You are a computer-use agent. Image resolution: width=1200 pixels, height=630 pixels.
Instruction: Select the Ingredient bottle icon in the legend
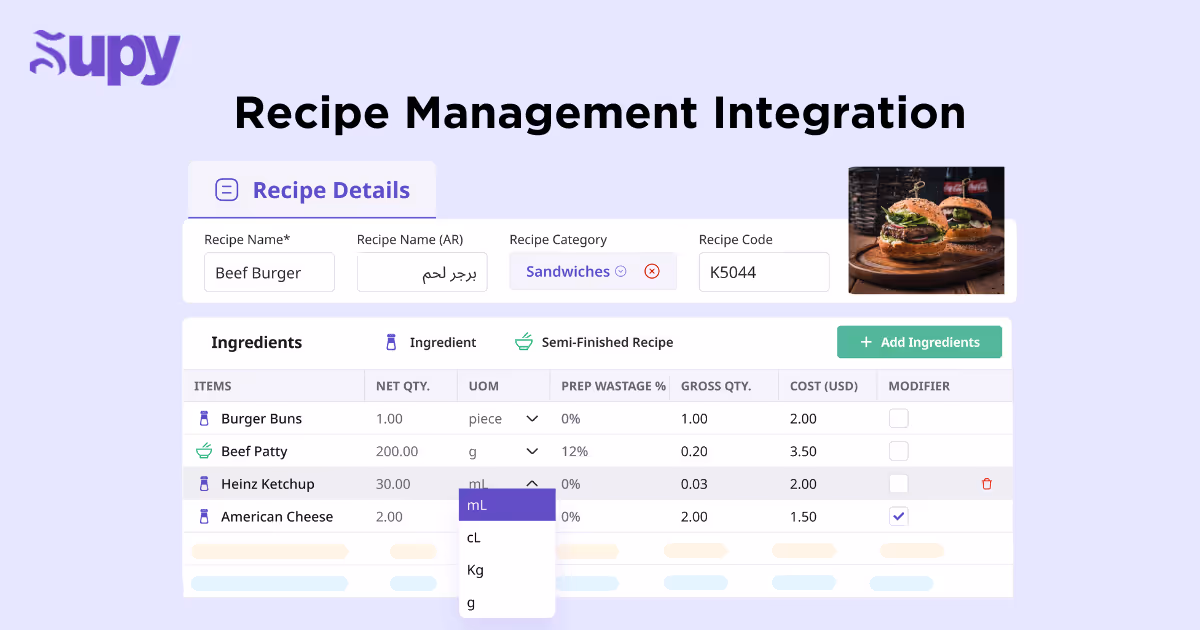391,342
